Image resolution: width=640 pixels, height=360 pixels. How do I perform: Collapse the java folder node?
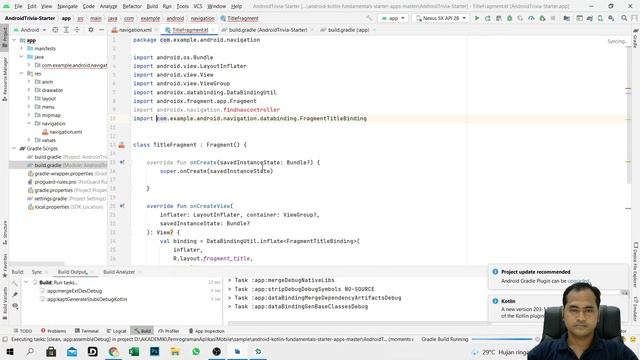pos(22,57)
